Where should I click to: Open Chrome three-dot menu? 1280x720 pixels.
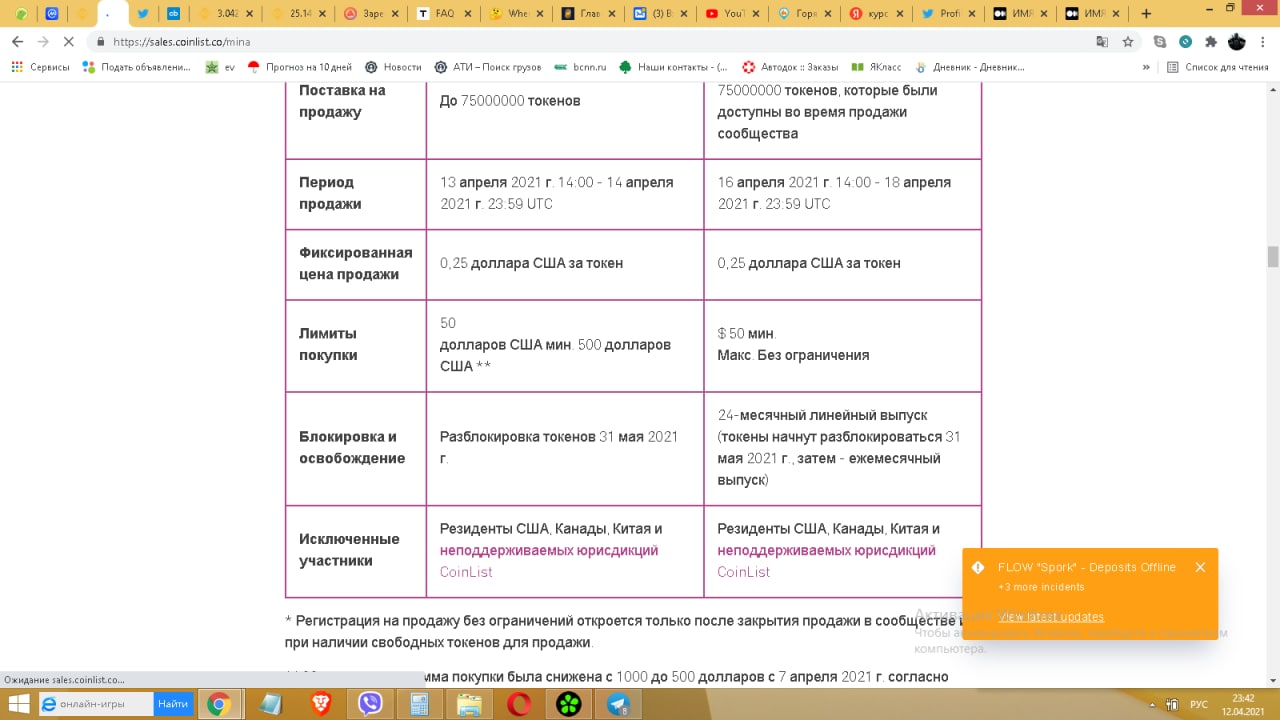click(x=1263, y=42)
